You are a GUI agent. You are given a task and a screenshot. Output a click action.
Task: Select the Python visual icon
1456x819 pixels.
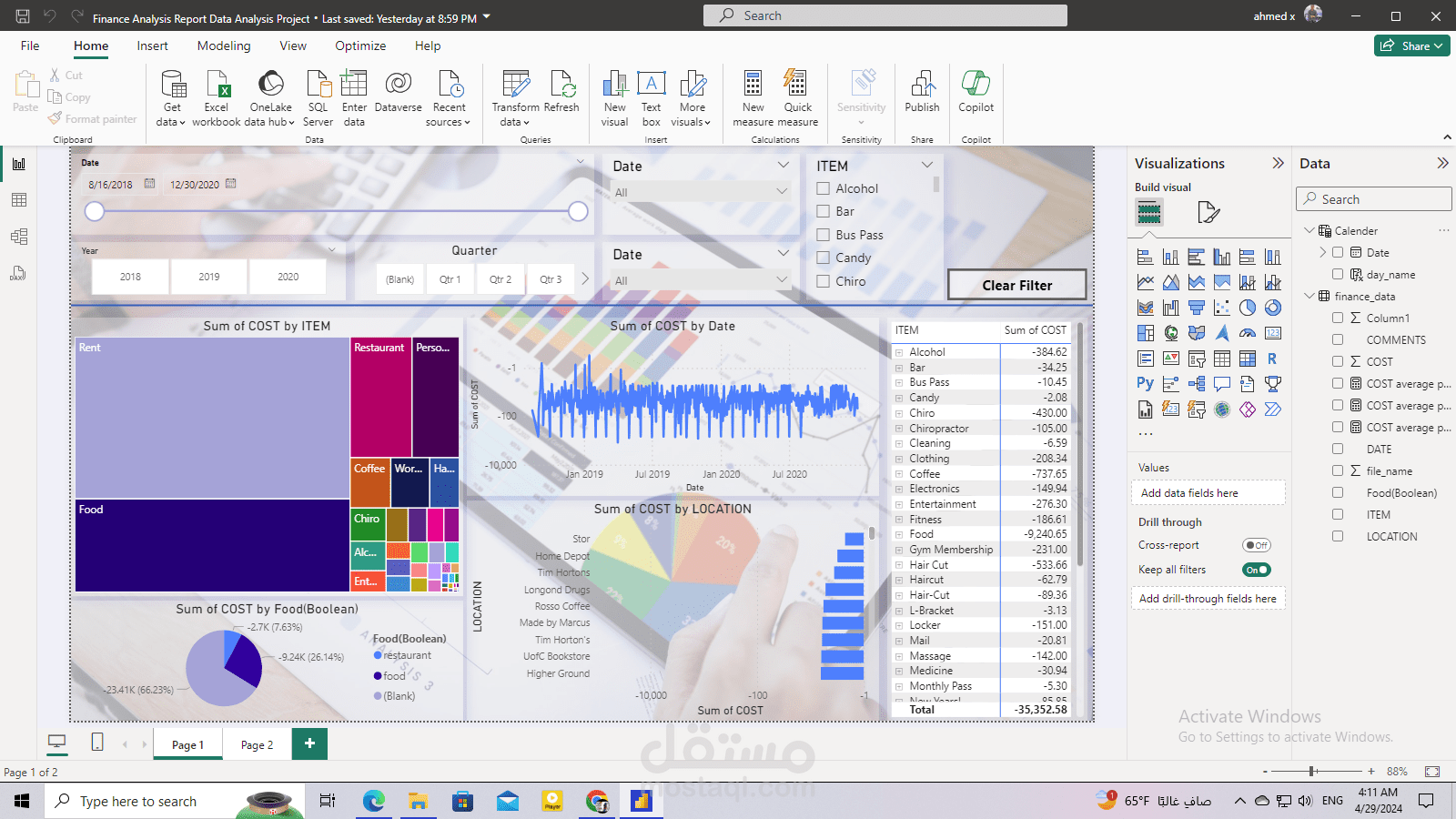coord(1146,383)
